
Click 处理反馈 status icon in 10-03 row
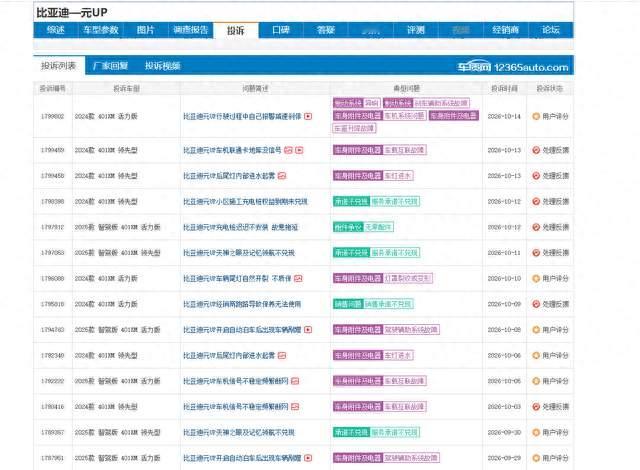(536, 407)
